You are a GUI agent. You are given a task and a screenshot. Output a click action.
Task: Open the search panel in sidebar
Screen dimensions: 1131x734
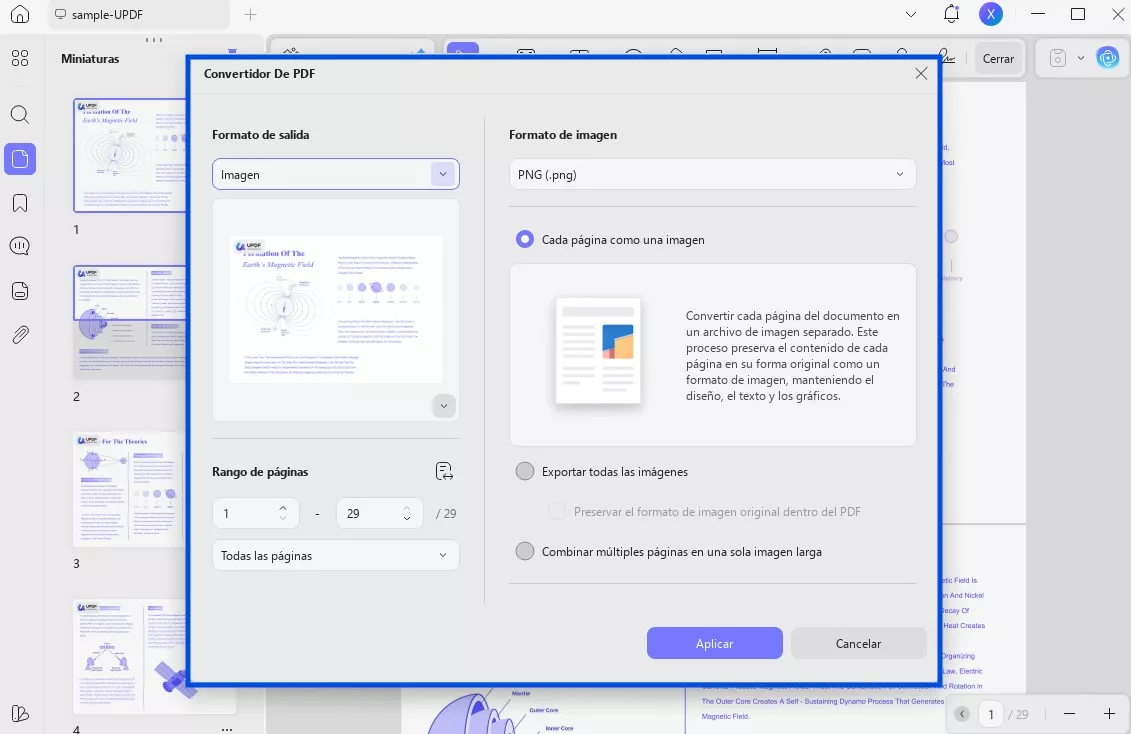pos(20,114)
